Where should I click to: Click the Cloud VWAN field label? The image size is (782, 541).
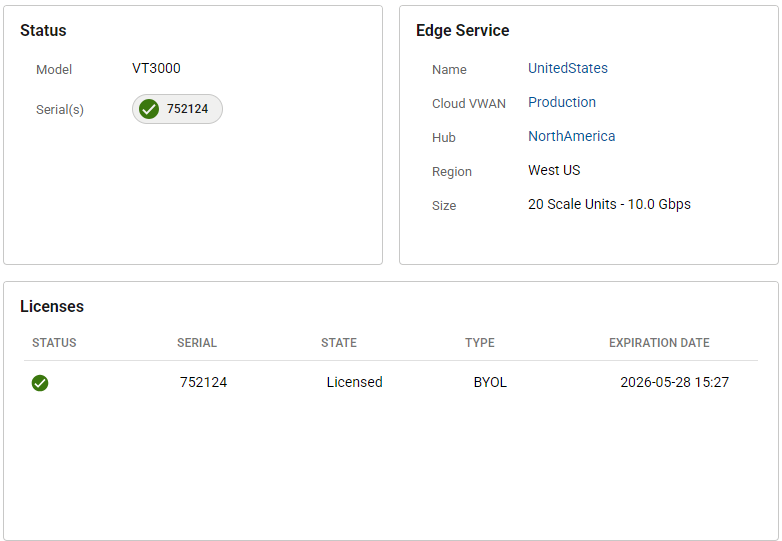click(x=469, y=103)
